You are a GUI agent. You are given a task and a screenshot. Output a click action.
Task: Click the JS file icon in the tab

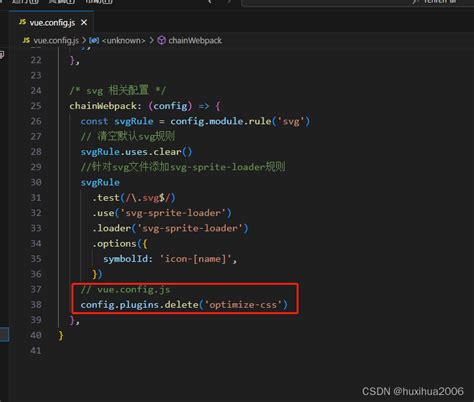[x=23, y=22]
